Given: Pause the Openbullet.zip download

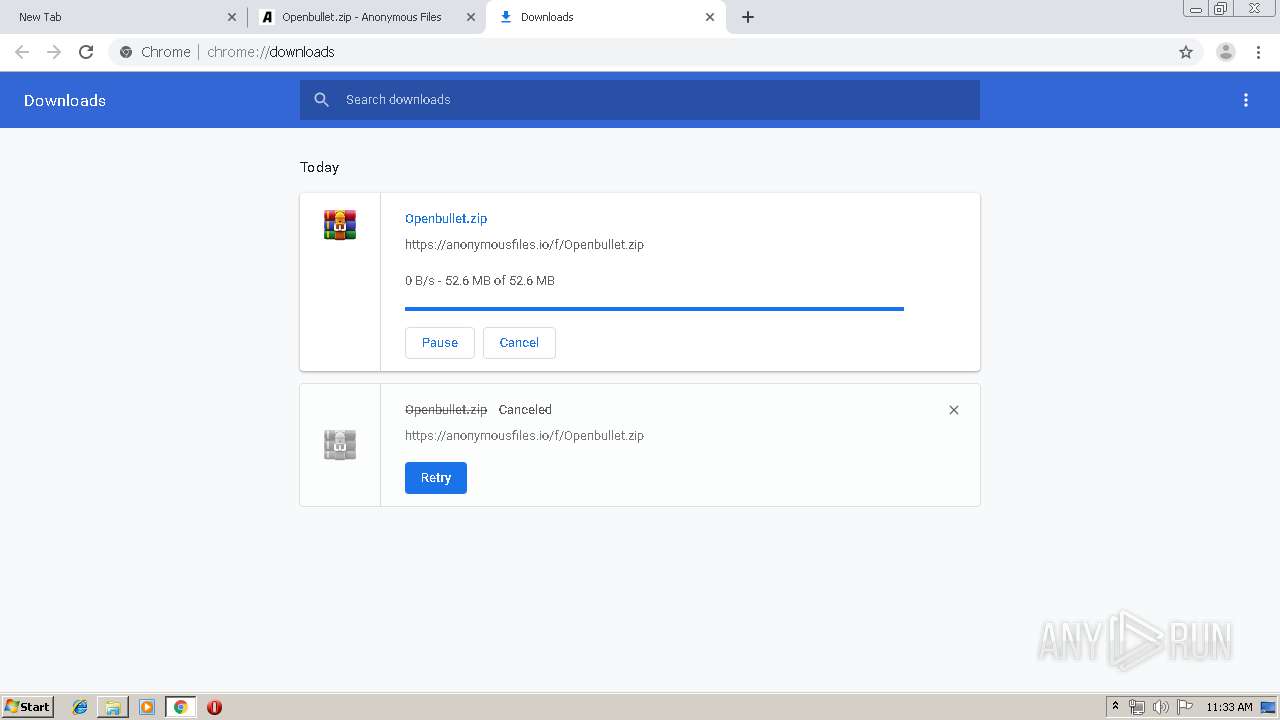Looking at the screenshot, I should point(440,342).
